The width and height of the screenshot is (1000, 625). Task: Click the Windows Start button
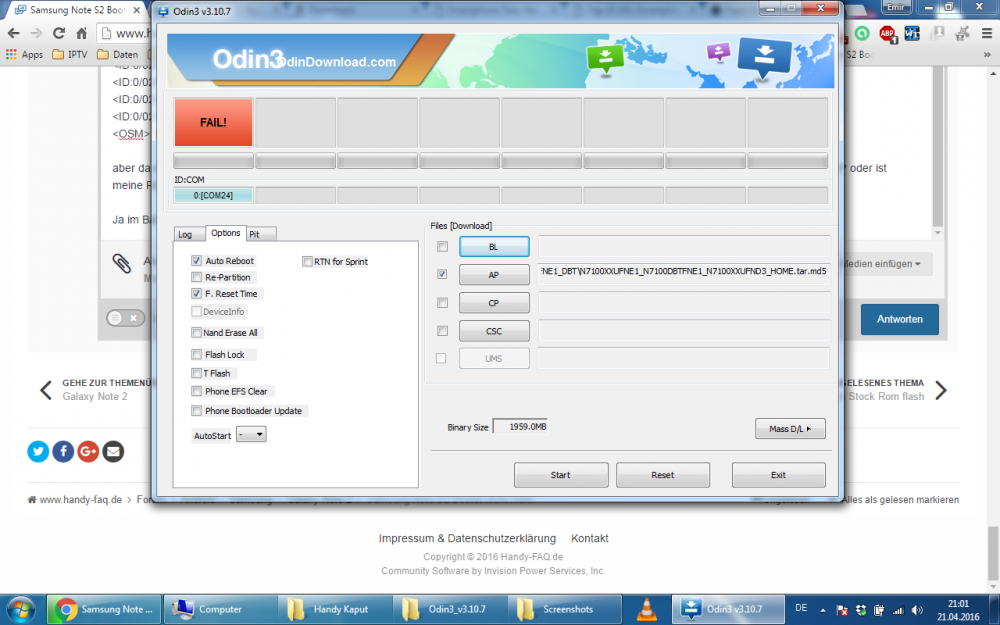[21, 608]
